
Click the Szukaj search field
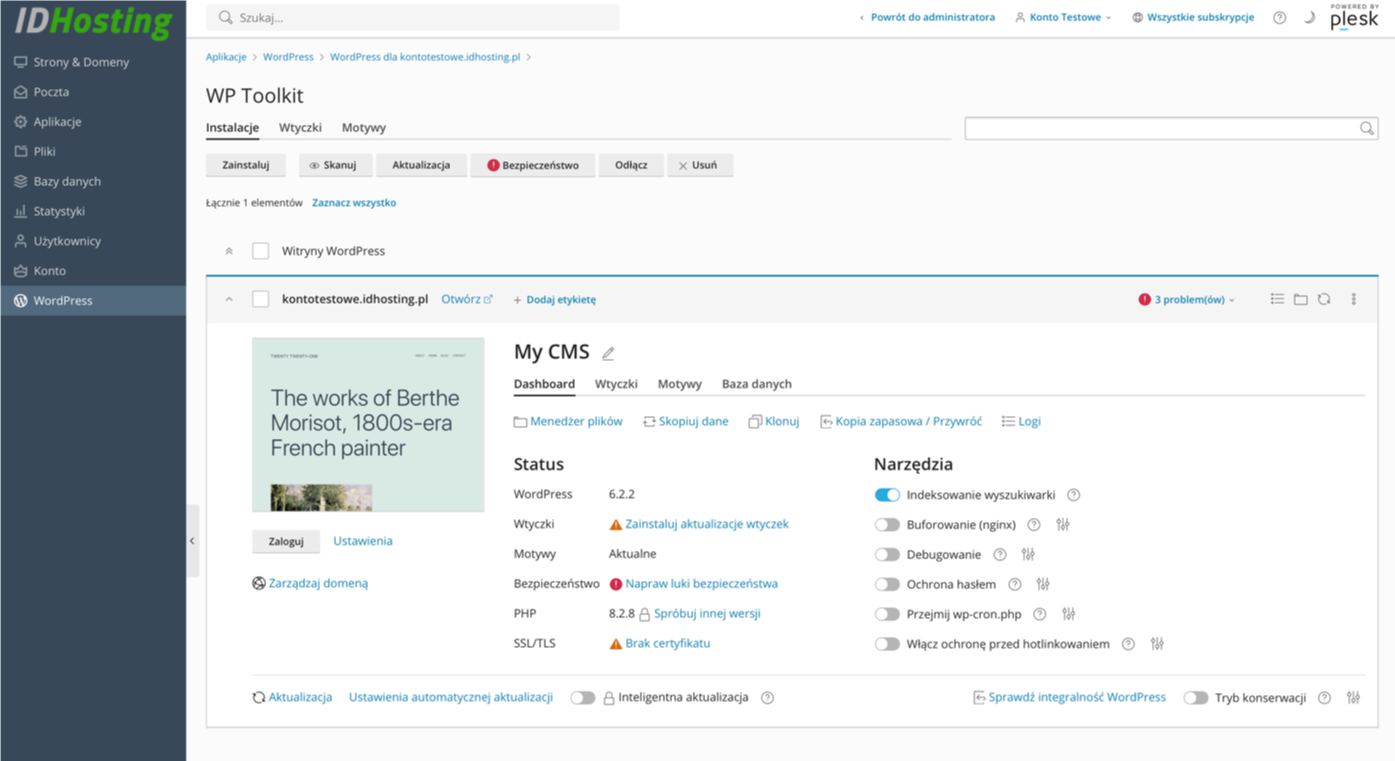click(413, 17)
